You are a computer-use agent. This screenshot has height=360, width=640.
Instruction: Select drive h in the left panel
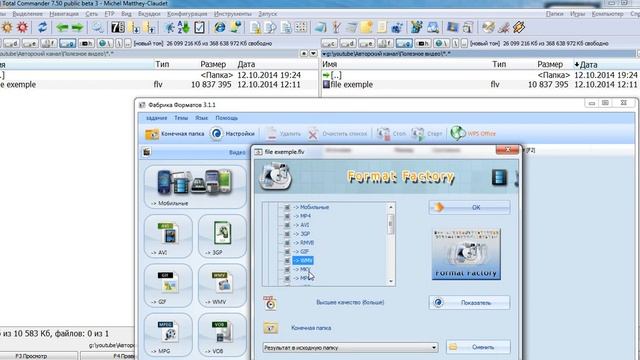(x=86, y=43)
